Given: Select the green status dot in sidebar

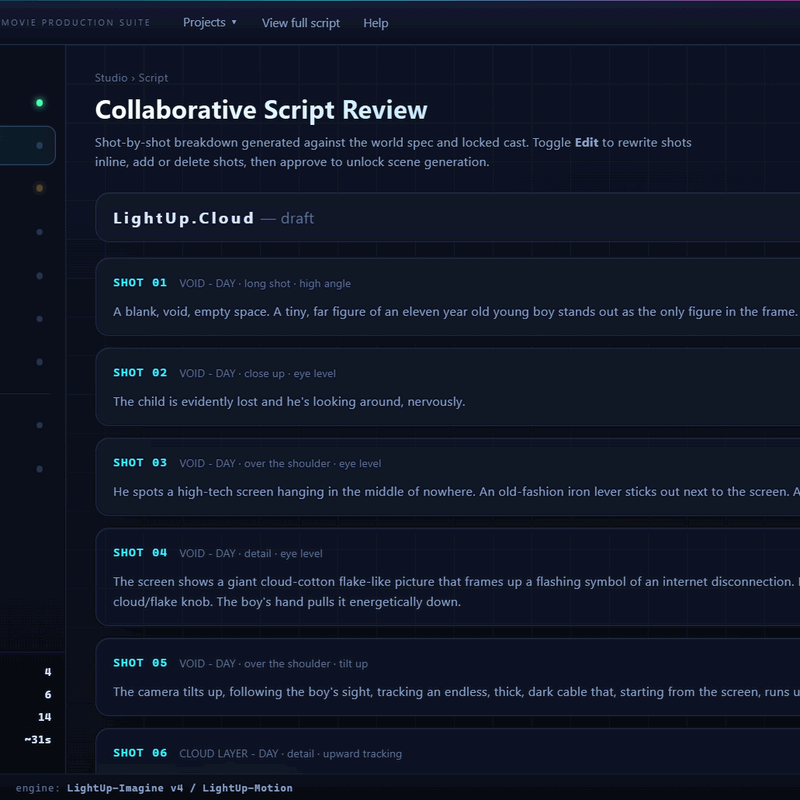Looking at the screenshot, I should [x=39, y=103].
